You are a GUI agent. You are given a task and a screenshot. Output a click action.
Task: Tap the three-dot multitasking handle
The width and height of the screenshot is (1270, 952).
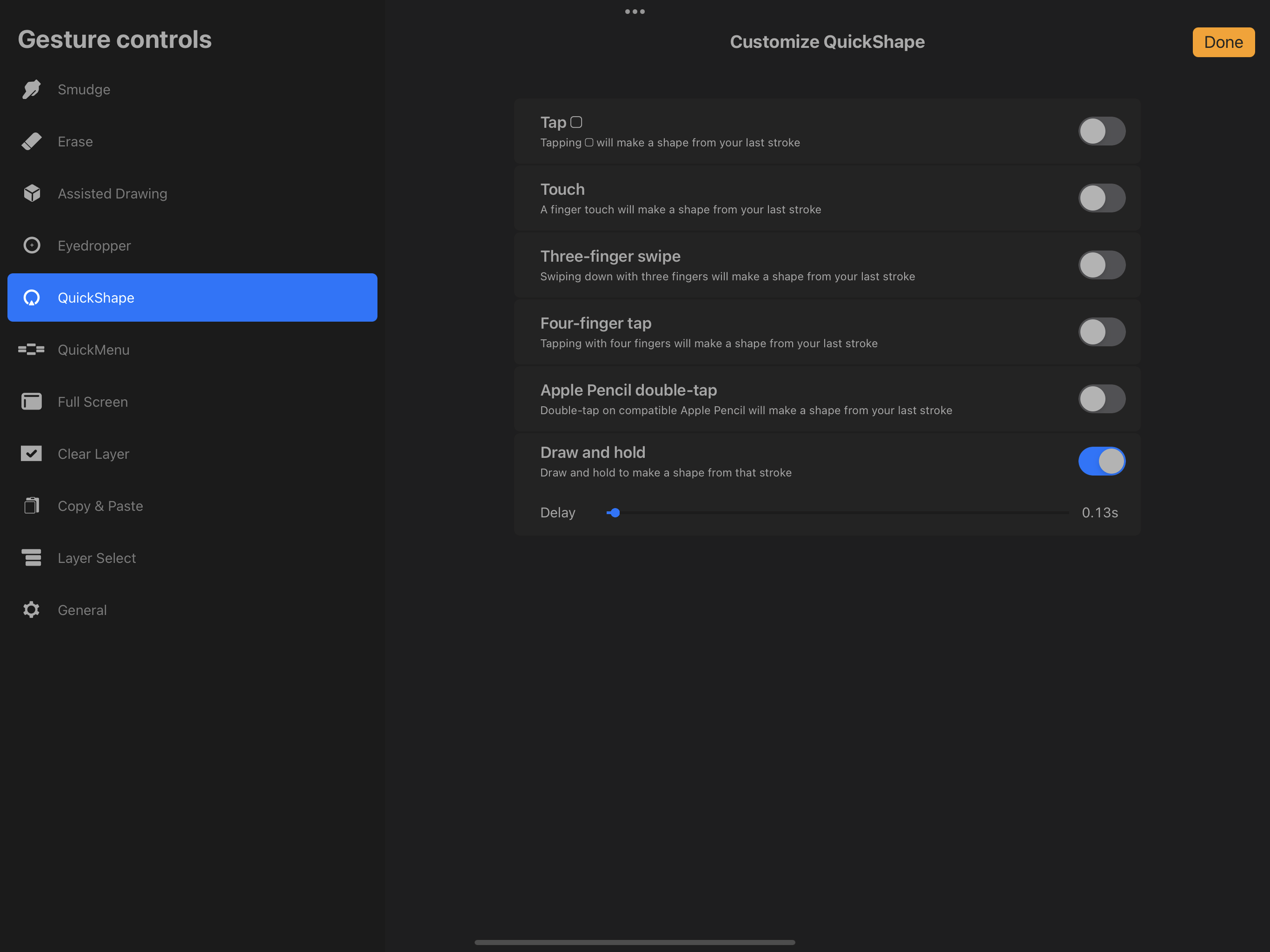pos(634,12)
